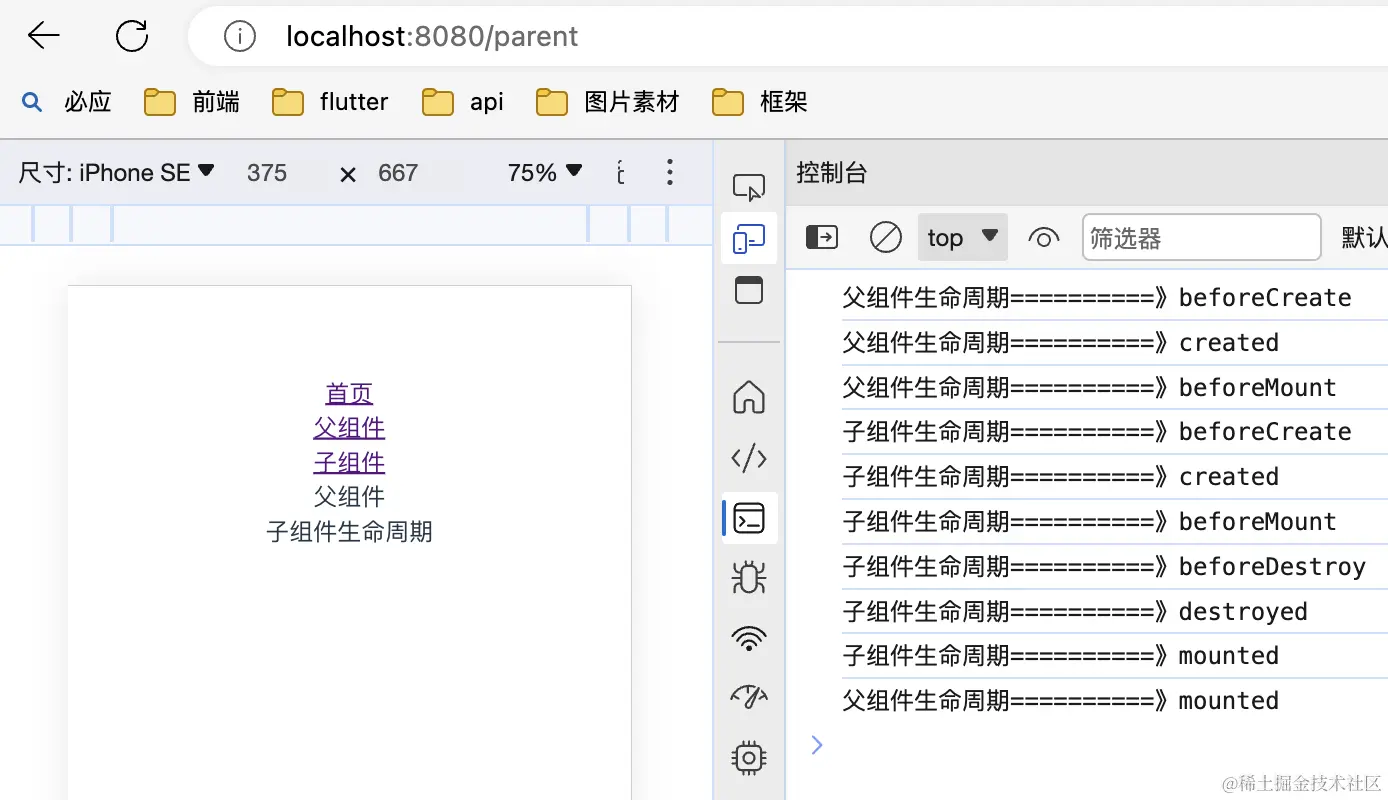Navigate to 子组件 via the link

349,462
